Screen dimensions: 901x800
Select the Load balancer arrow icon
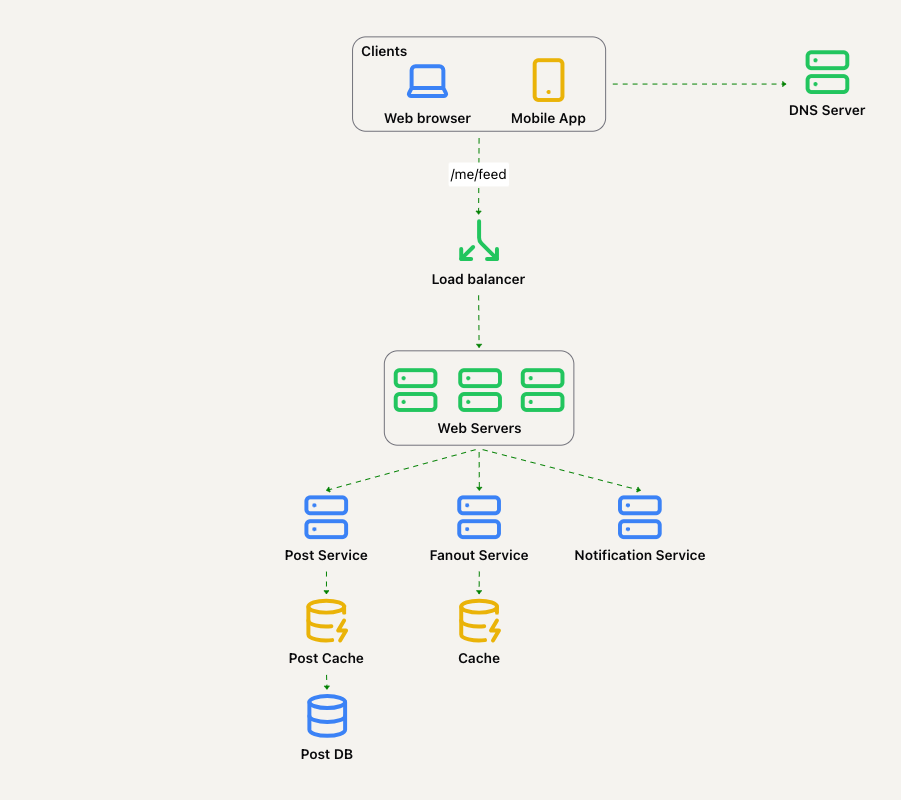point(478,241)
